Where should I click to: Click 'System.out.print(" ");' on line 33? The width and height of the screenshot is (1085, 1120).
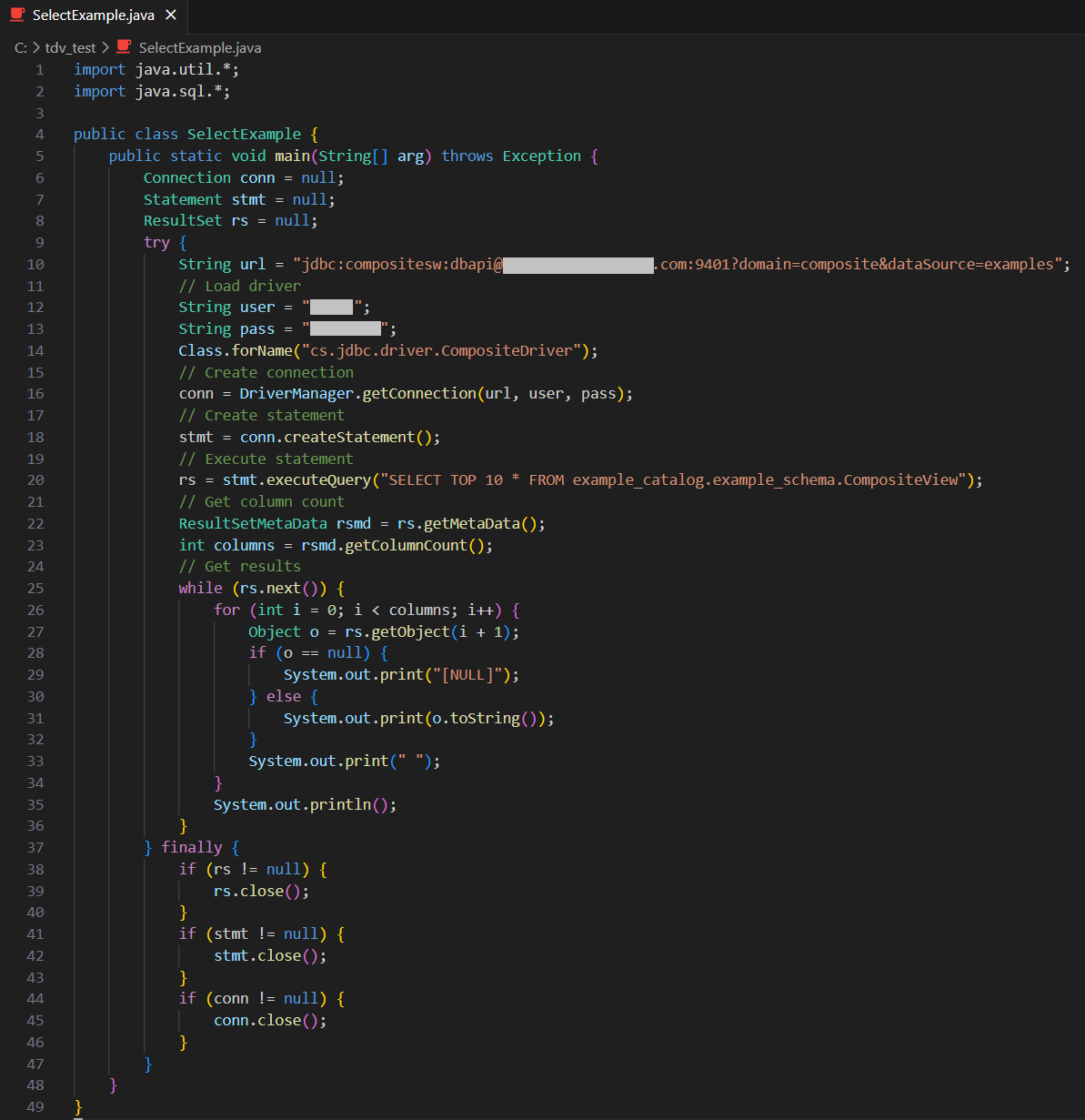click(345, 762)
